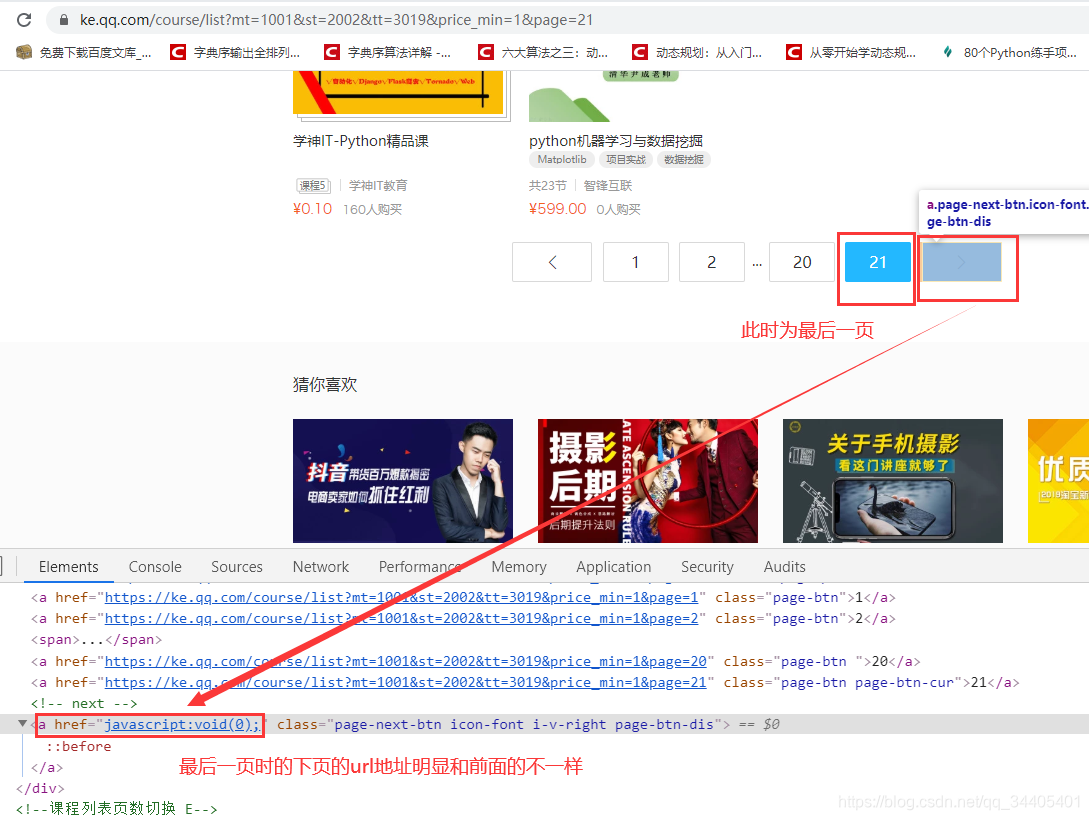Switch to the Sources DevTools tab
The height and width of the screenshot is (820, 1089).
(x=237, y=567)
